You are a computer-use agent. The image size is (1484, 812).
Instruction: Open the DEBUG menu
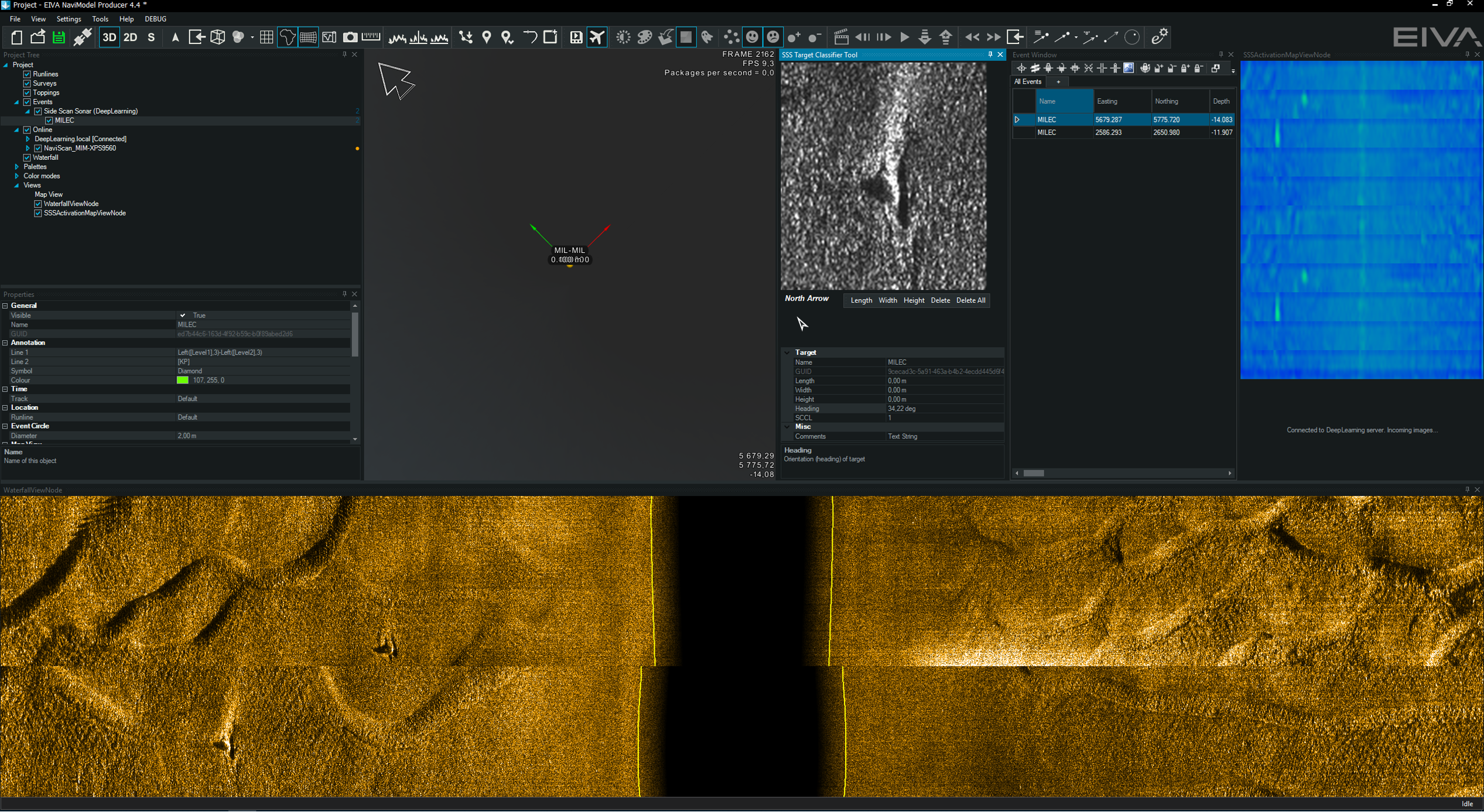point(155,19)
